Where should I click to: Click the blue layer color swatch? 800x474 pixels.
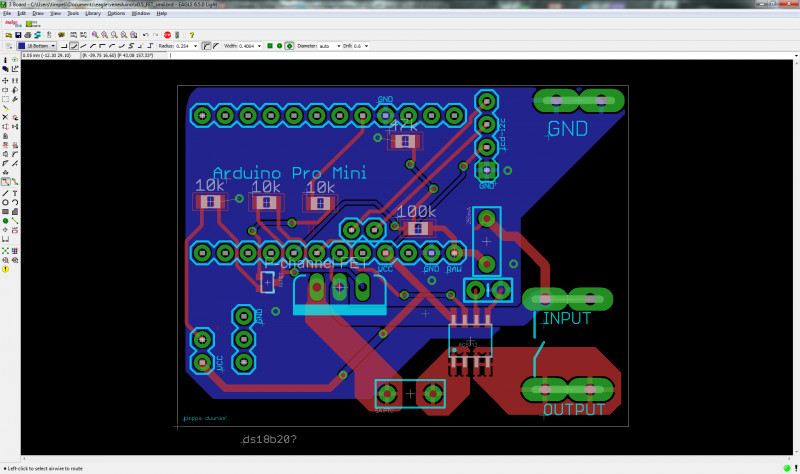click(x=23, y=46)
